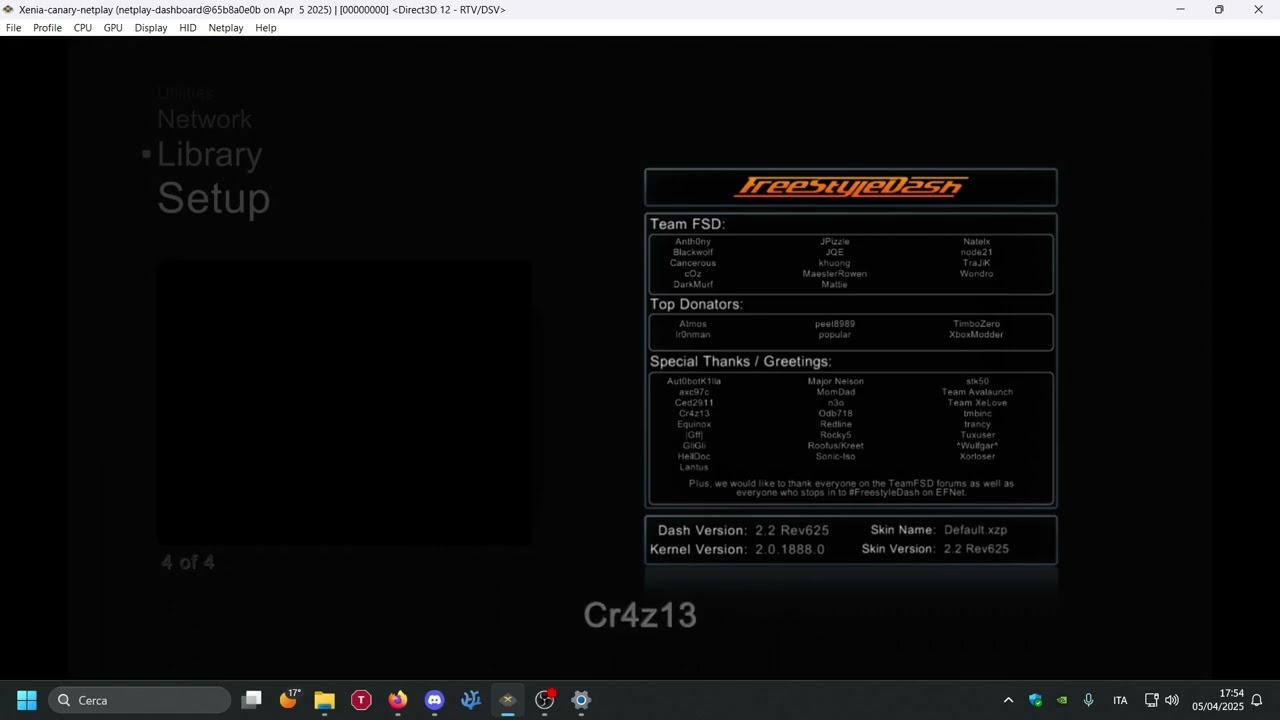Click the name JPizzle
1280x720 pixels.
(834, 242)
